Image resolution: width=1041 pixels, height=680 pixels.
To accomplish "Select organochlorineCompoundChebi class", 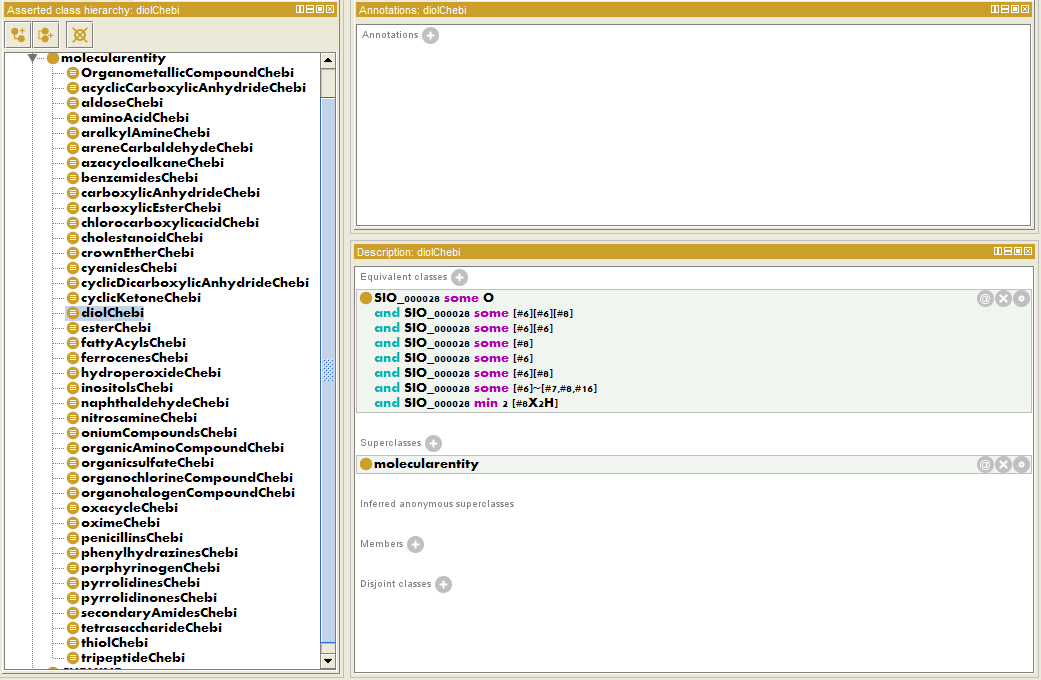I will point(187,478).
